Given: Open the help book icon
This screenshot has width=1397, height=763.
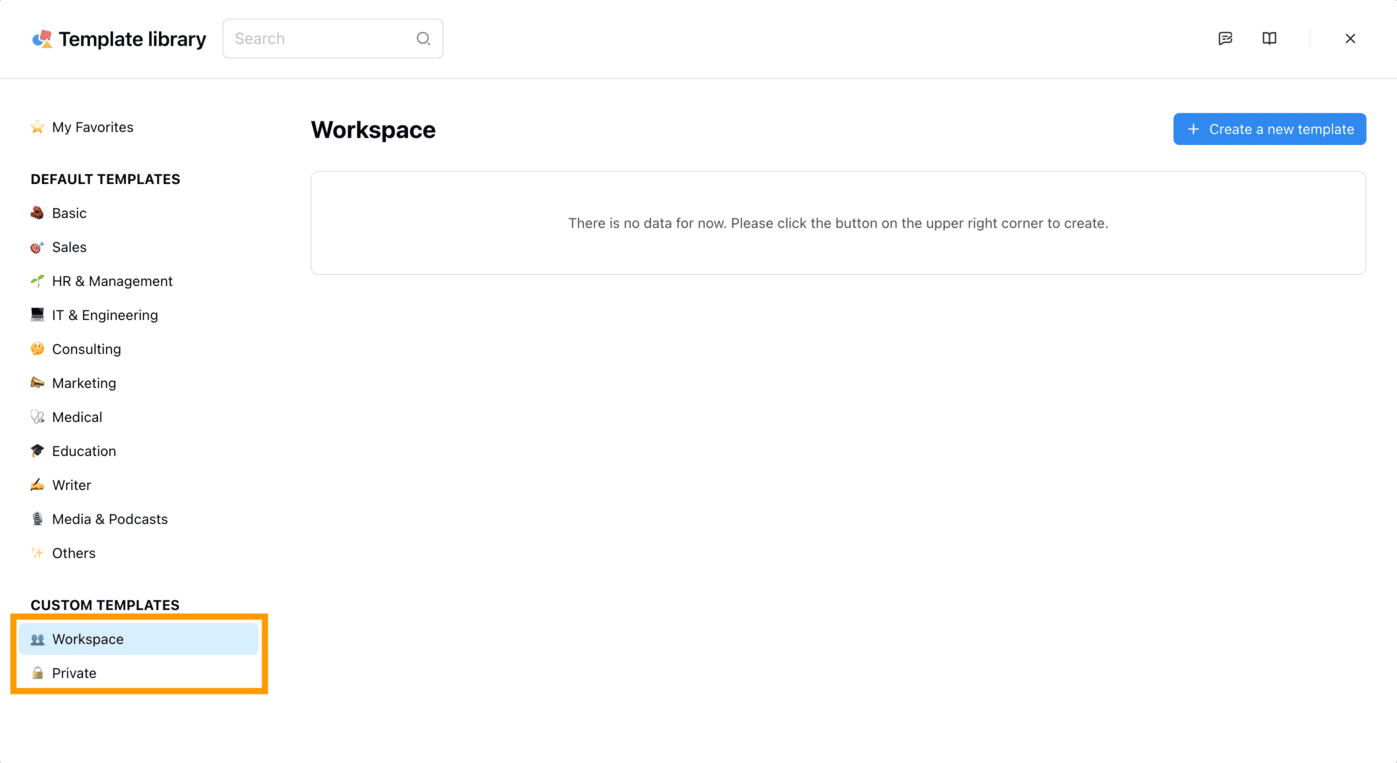Looking at the screenshot, I should [x=1269, y=39].
